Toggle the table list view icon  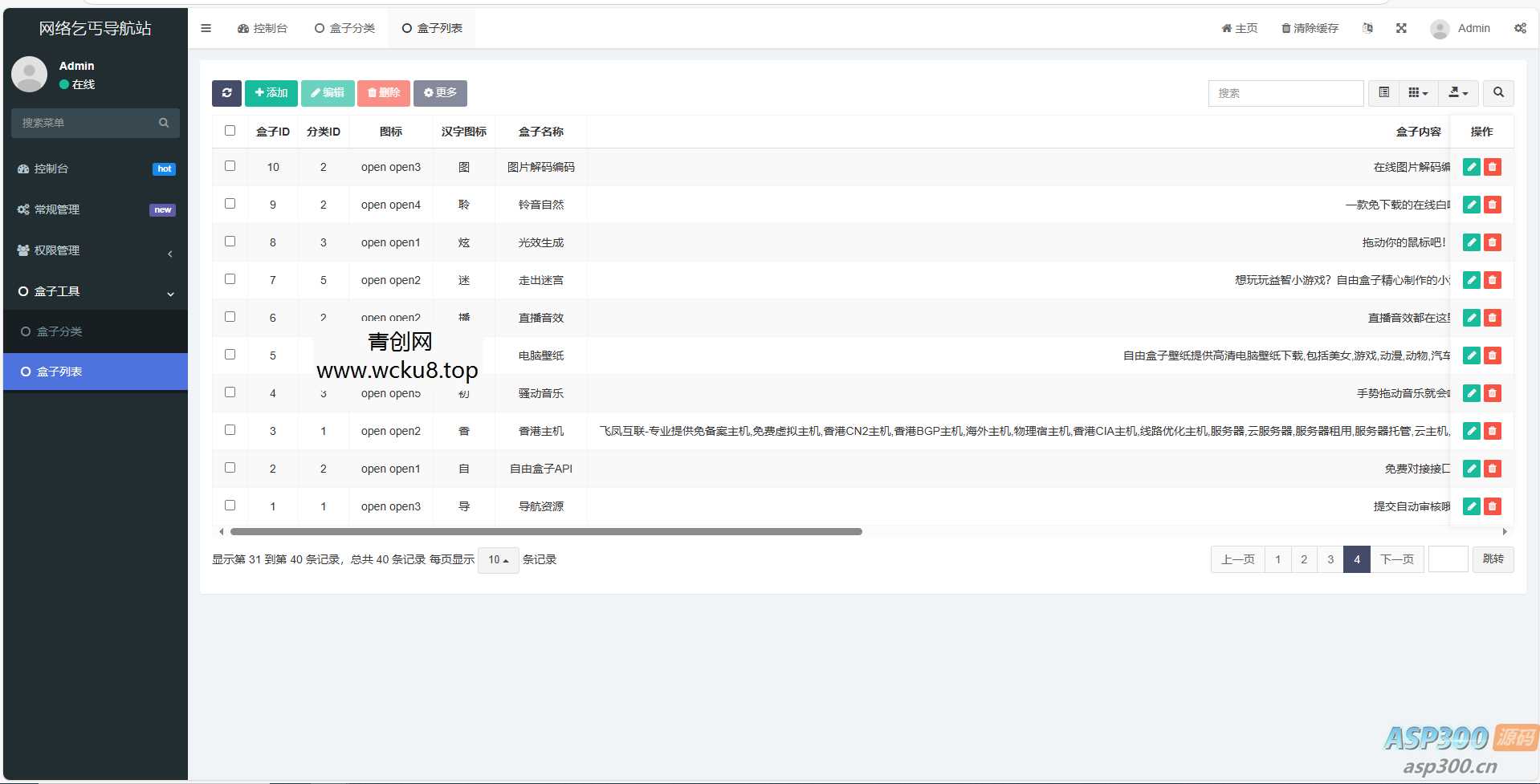1384,93
